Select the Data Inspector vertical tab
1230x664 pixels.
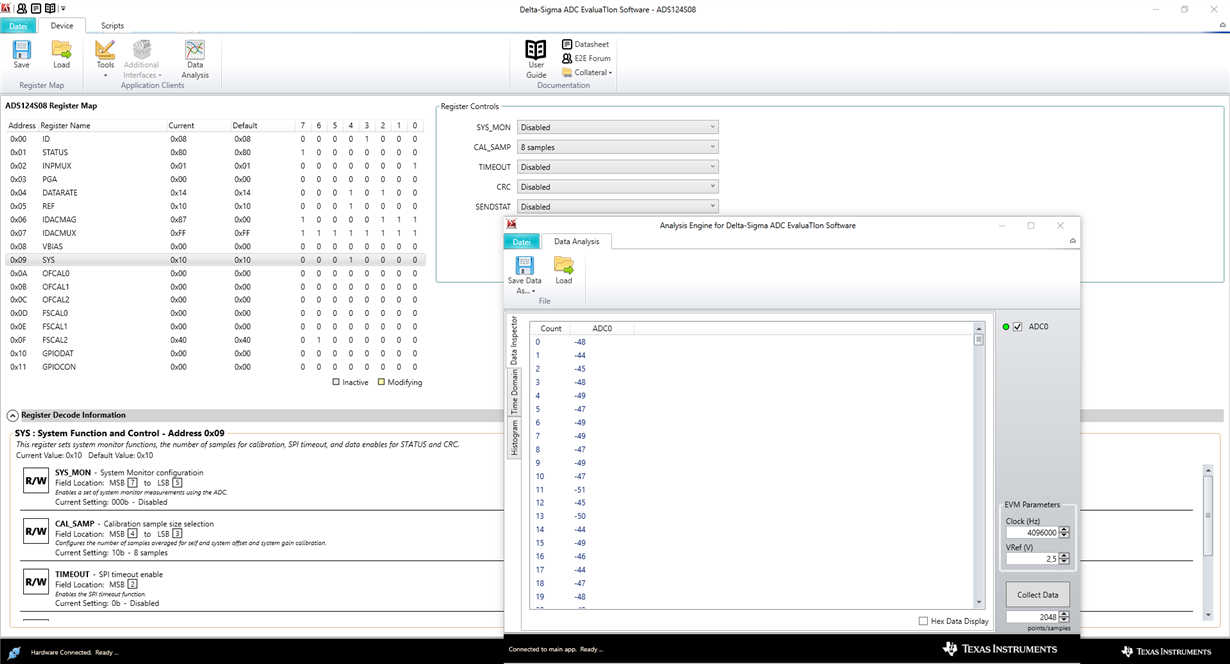515,340
